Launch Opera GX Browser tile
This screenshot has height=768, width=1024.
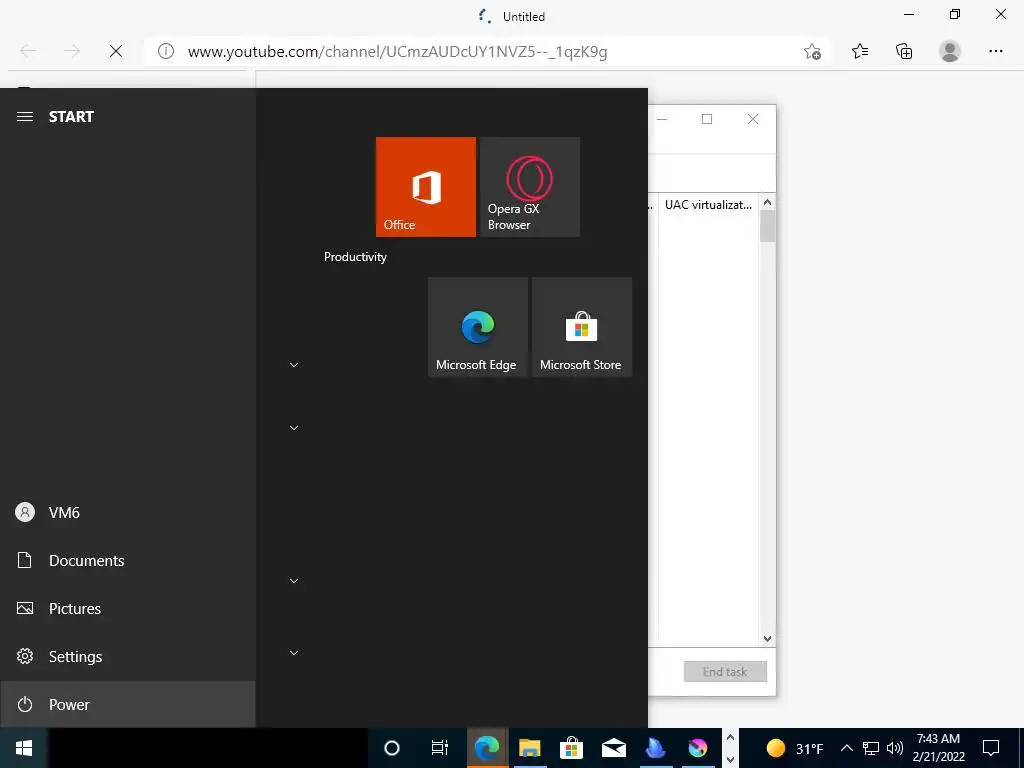coord(530,187)
